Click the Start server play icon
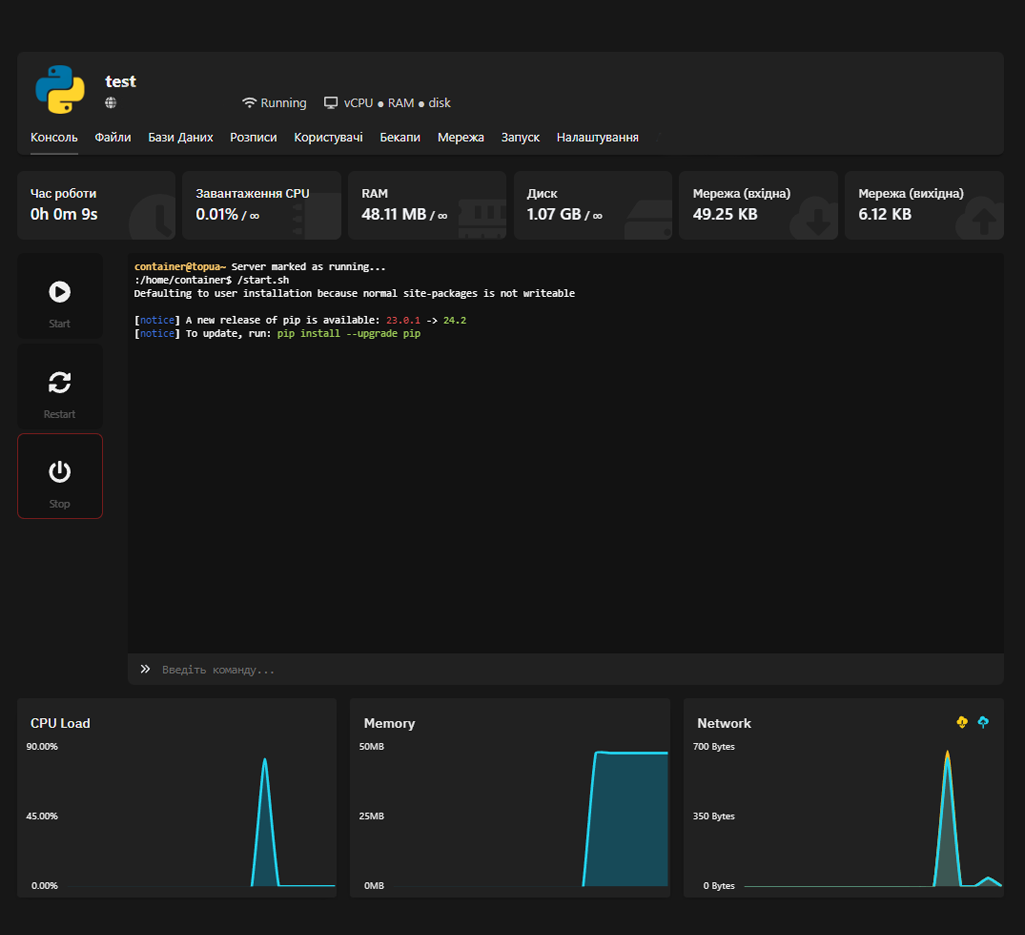 [x=60, y=292]
